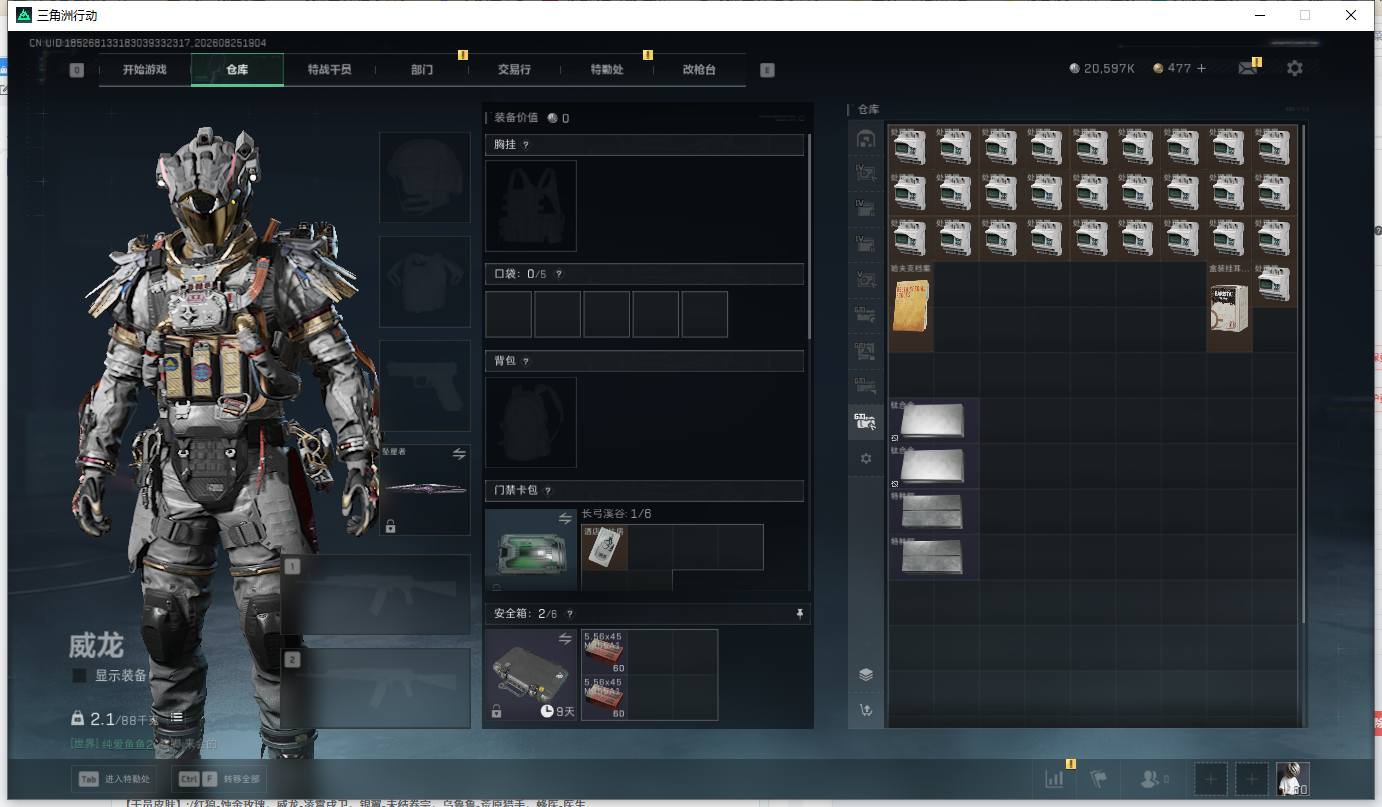Select the keycard case thumbnail
Viewport: 1382px width, 807px height.
[531, 549]
